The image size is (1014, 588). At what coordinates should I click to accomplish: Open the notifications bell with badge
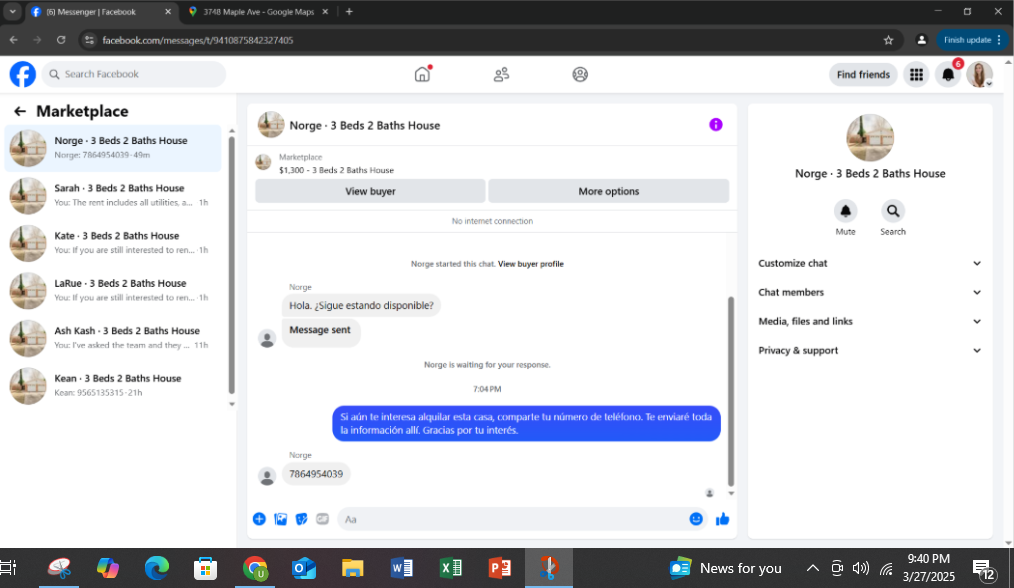click(948, 74)
